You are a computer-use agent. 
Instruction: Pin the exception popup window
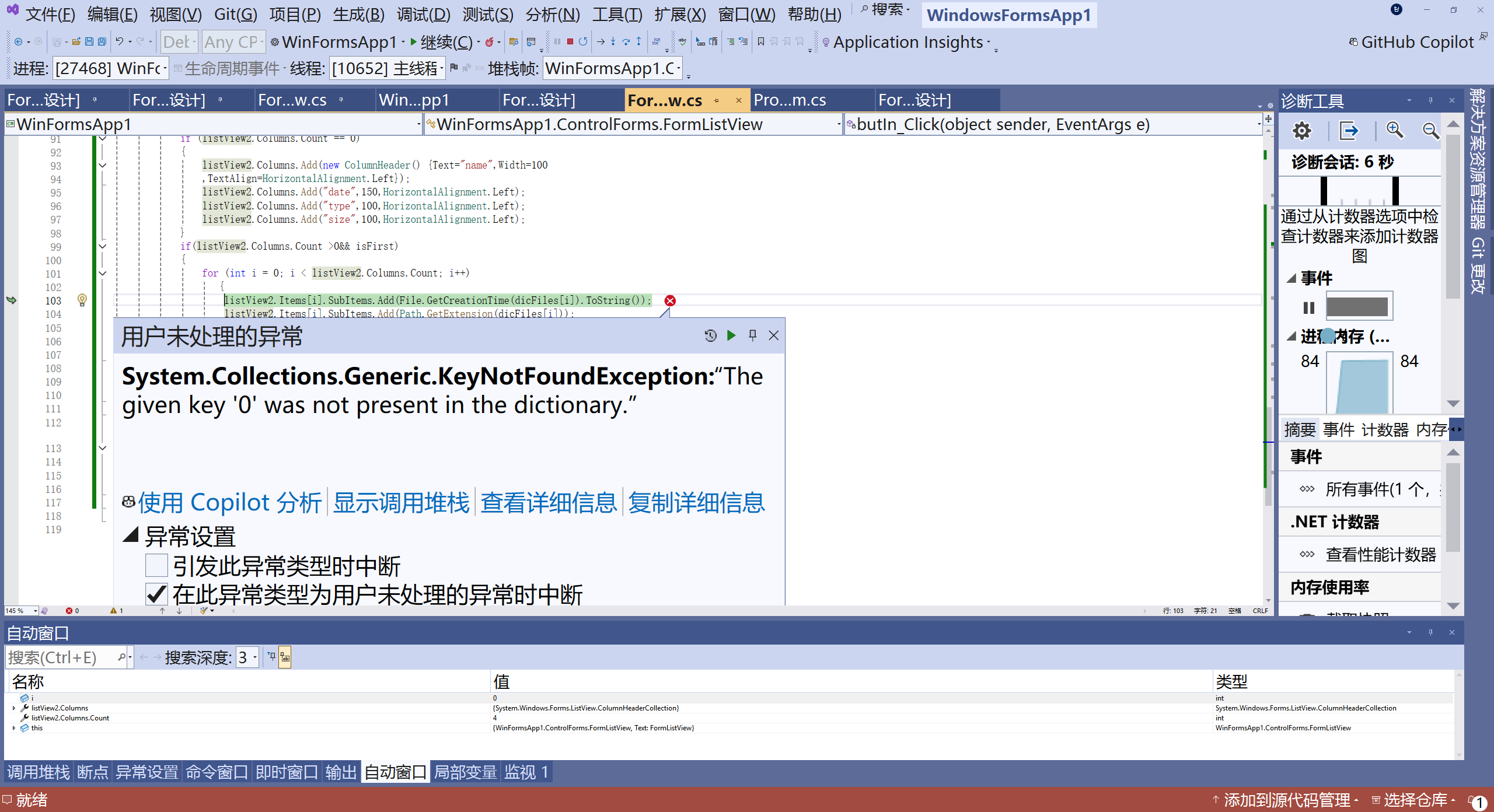(x=752, y=335)
